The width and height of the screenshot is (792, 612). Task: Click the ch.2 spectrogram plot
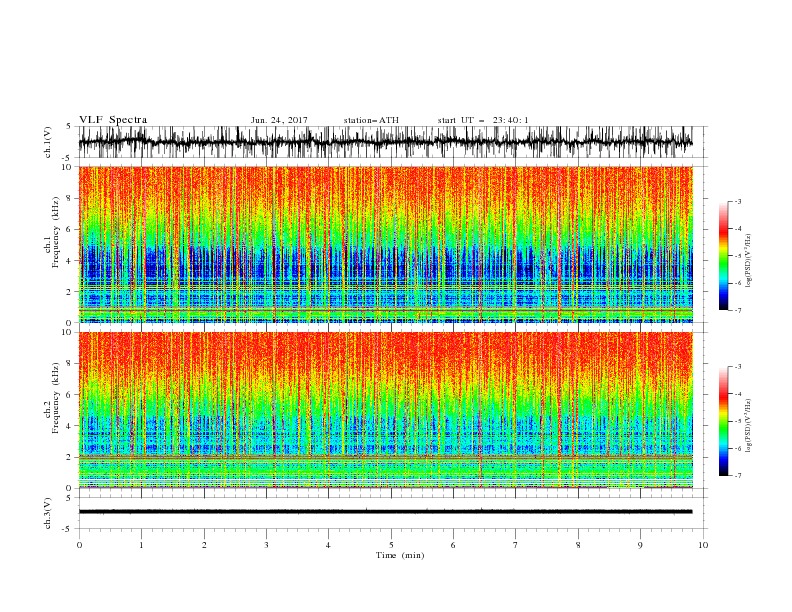(x=385, y=410)
